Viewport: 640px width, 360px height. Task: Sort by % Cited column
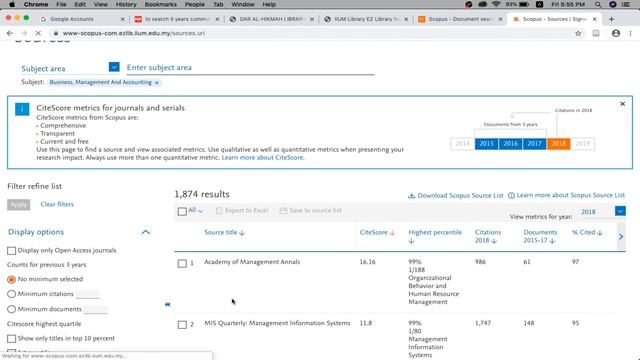coord(587,233)
